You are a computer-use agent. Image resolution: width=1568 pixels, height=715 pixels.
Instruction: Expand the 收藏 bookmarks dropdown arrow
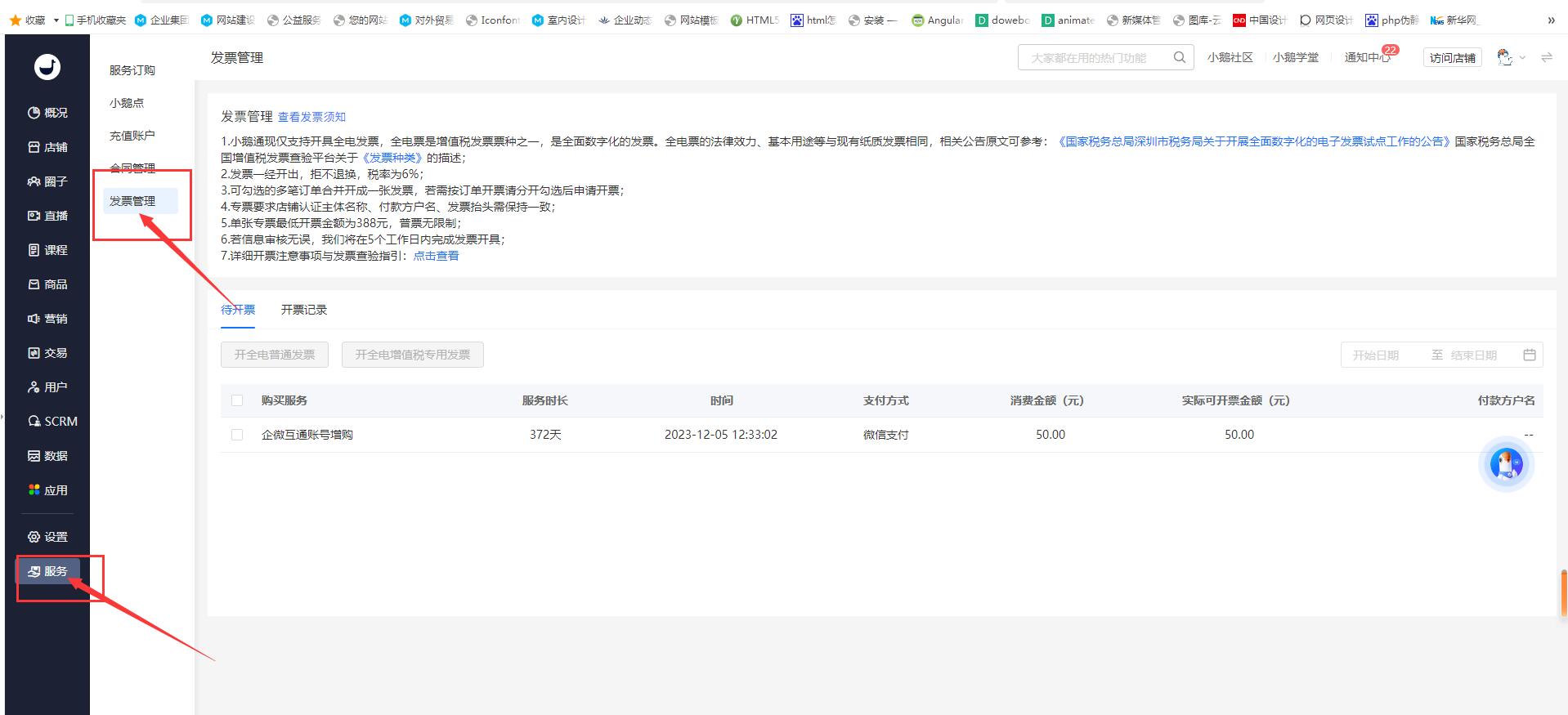56,20
